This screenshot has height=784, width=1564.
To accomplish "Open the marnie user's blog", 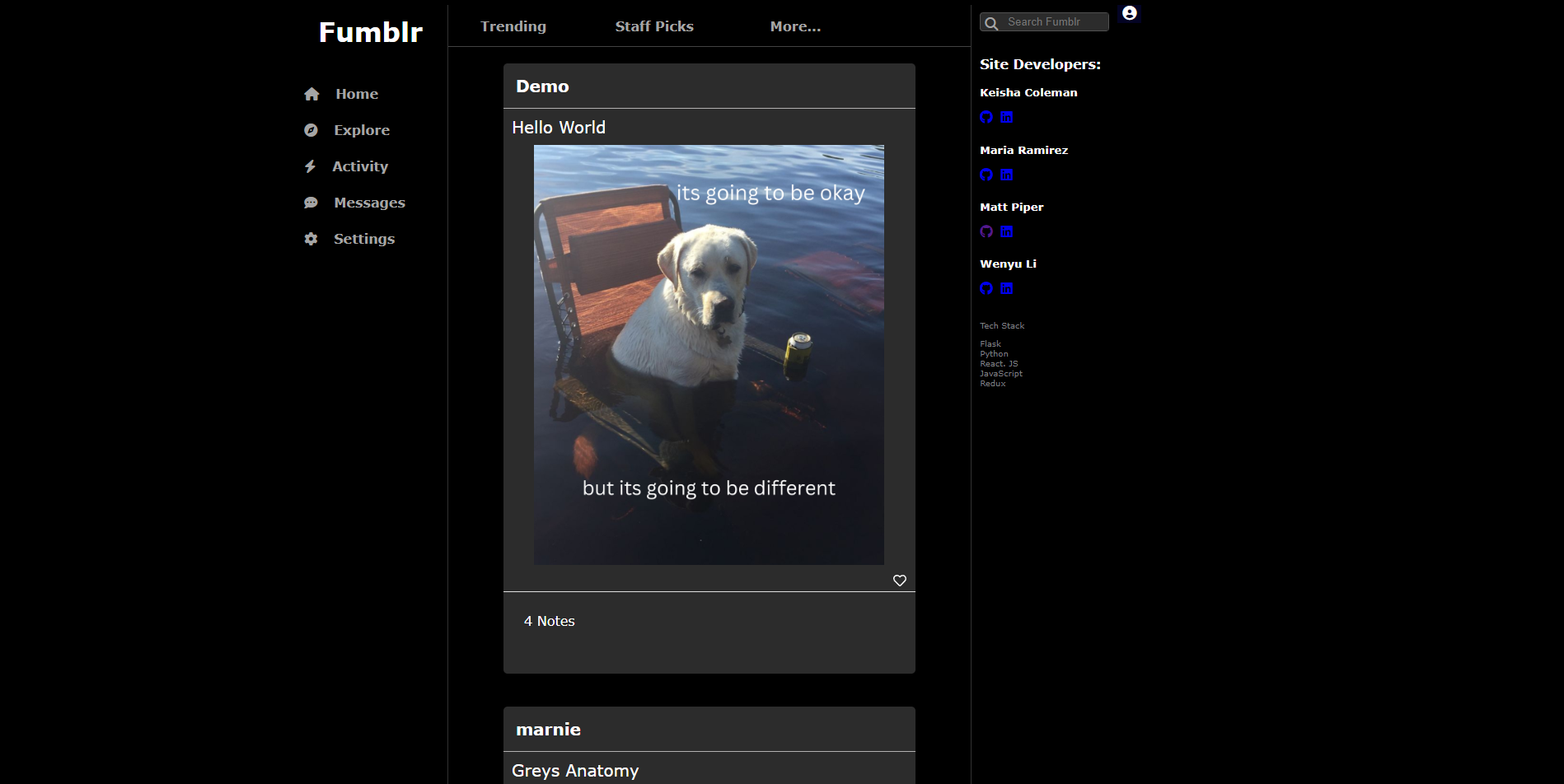I will point(548,730).
